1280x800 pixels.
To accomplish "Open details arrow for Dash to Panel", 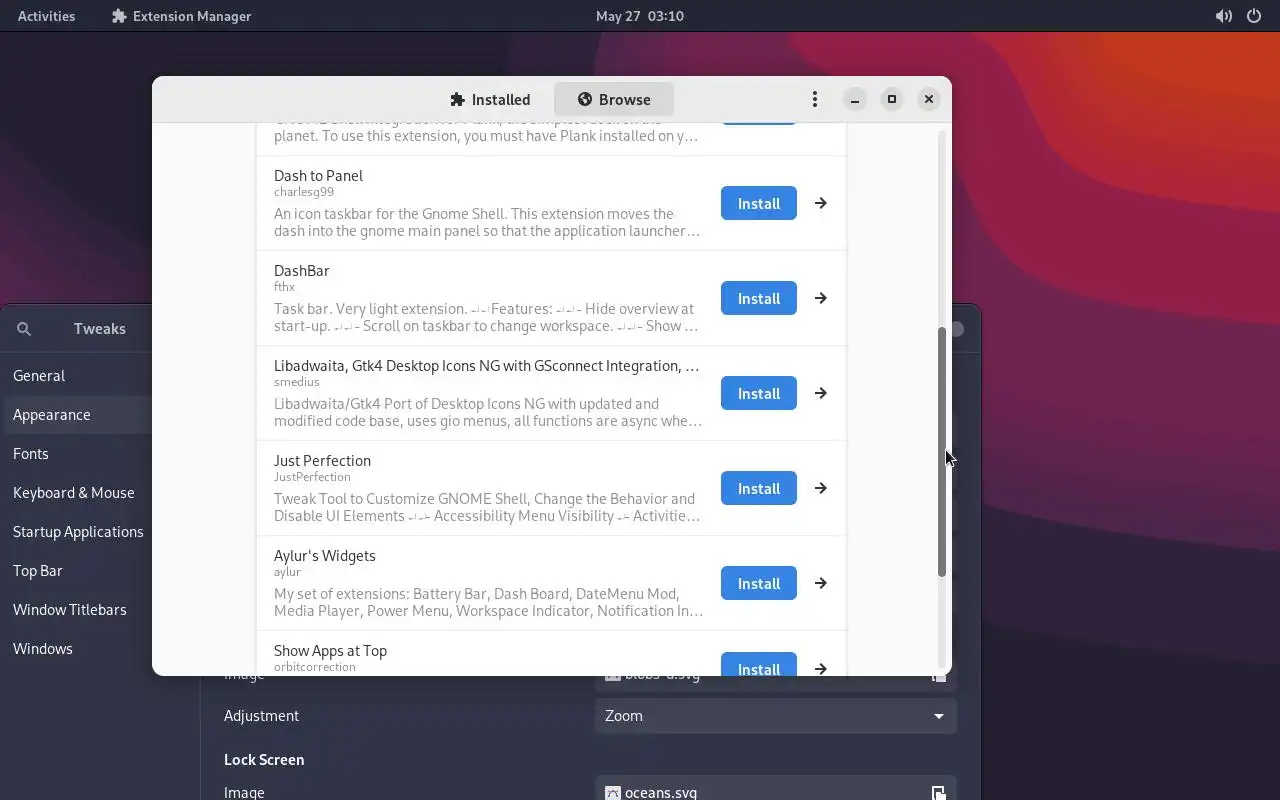I will (x=820, y=203).
